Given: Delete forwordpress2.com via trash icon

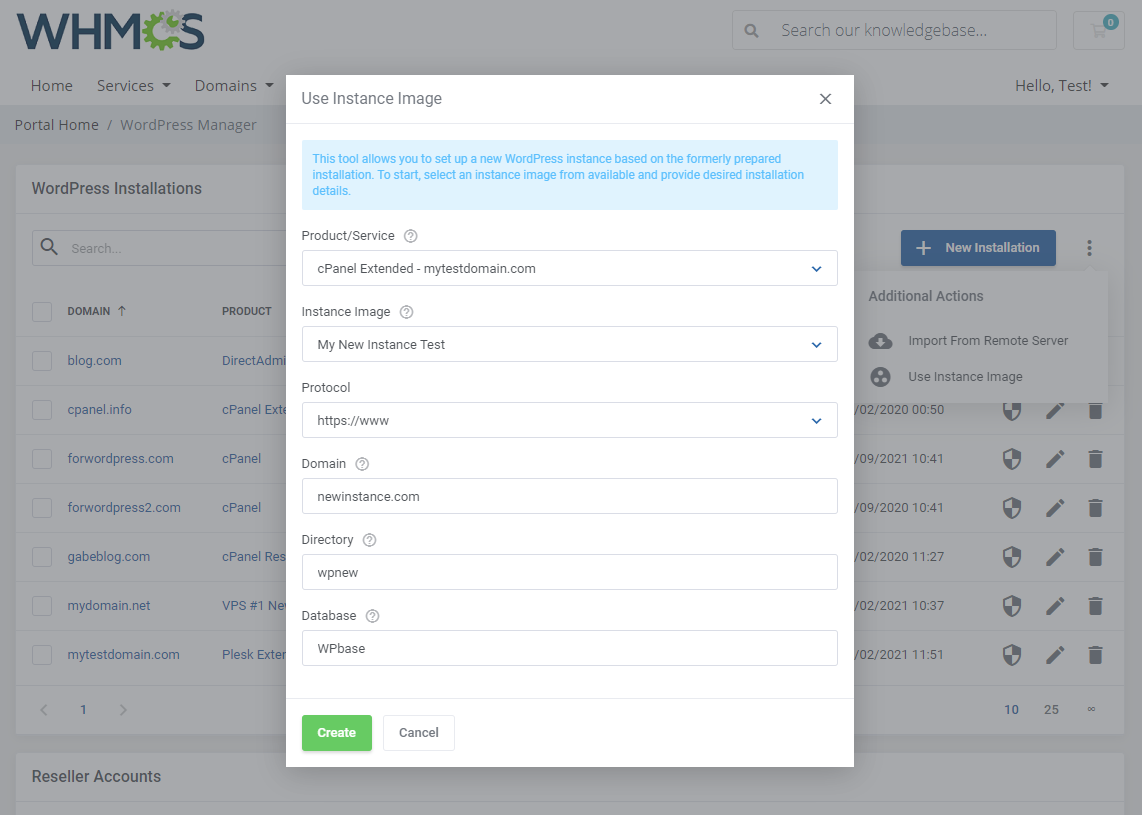Looking at the screenshot, I should click(x=1095, y=508).
